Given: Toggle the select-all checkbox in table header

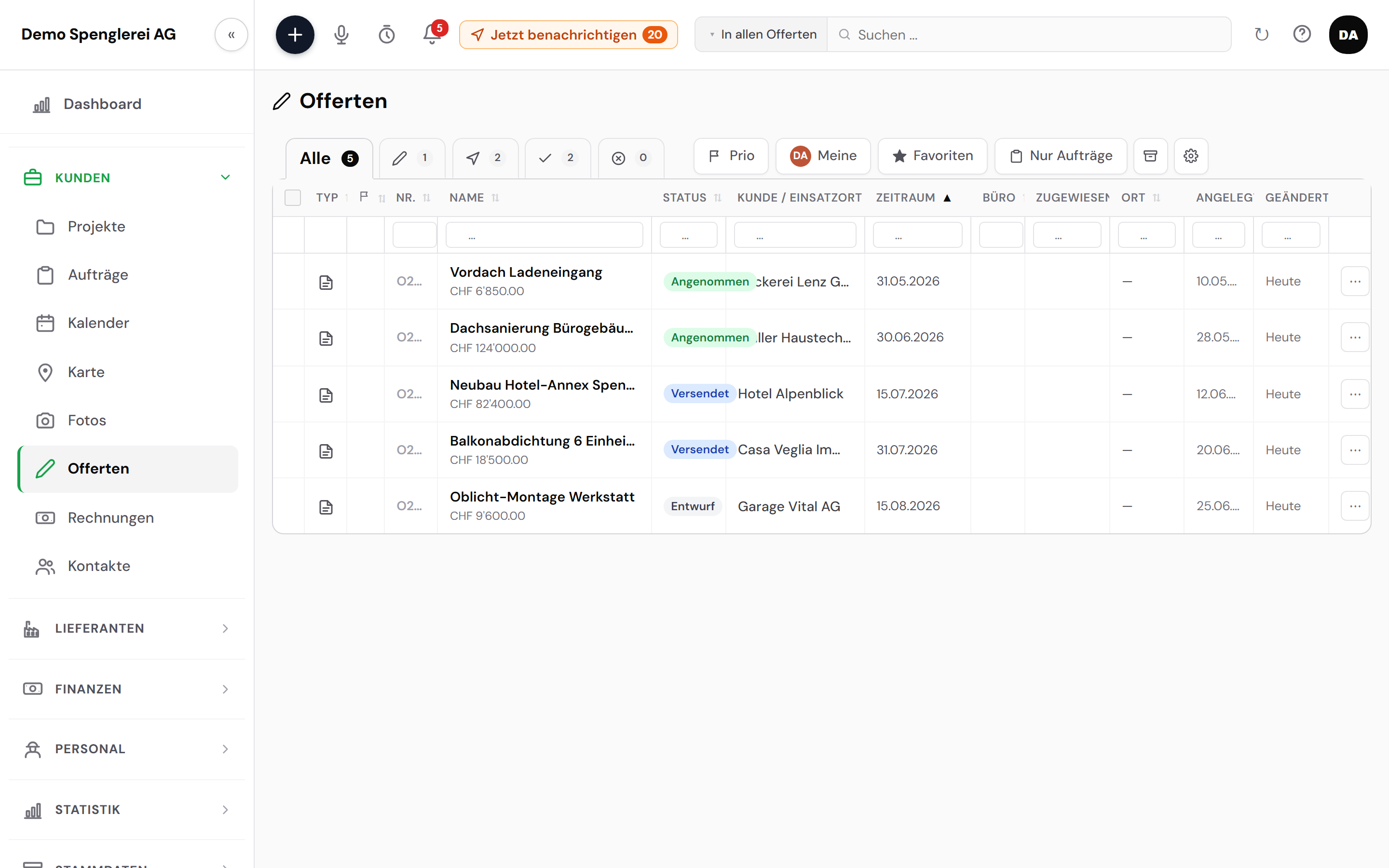Looking at the screenshot, I should (293, 198).
